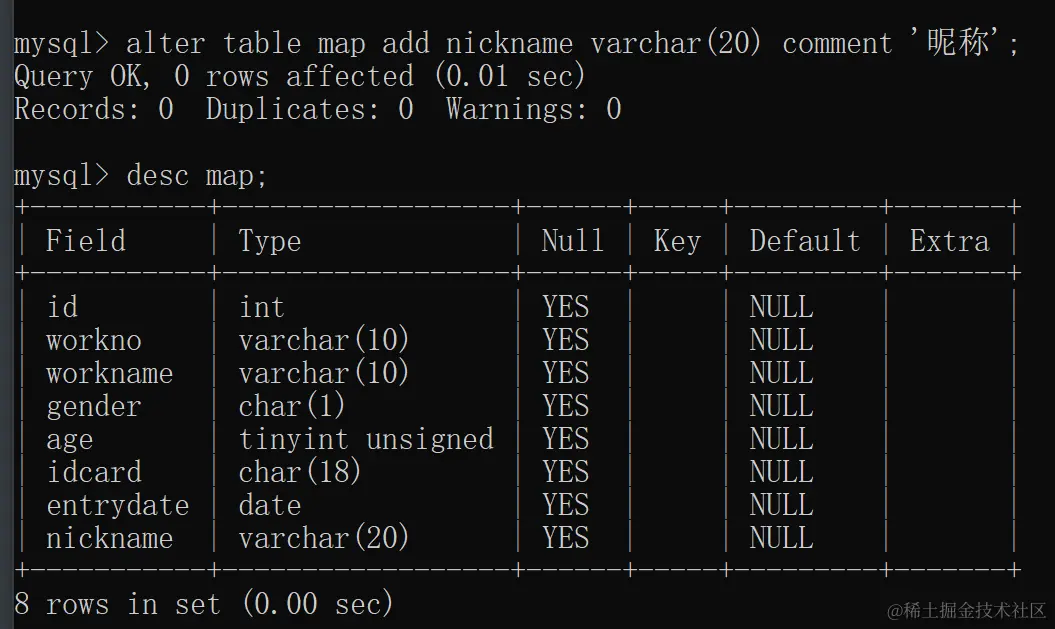Click the 'varchar(20)' type in nickname row
The height and width of the screenshot is (629, 1055).
click(324, 538)
